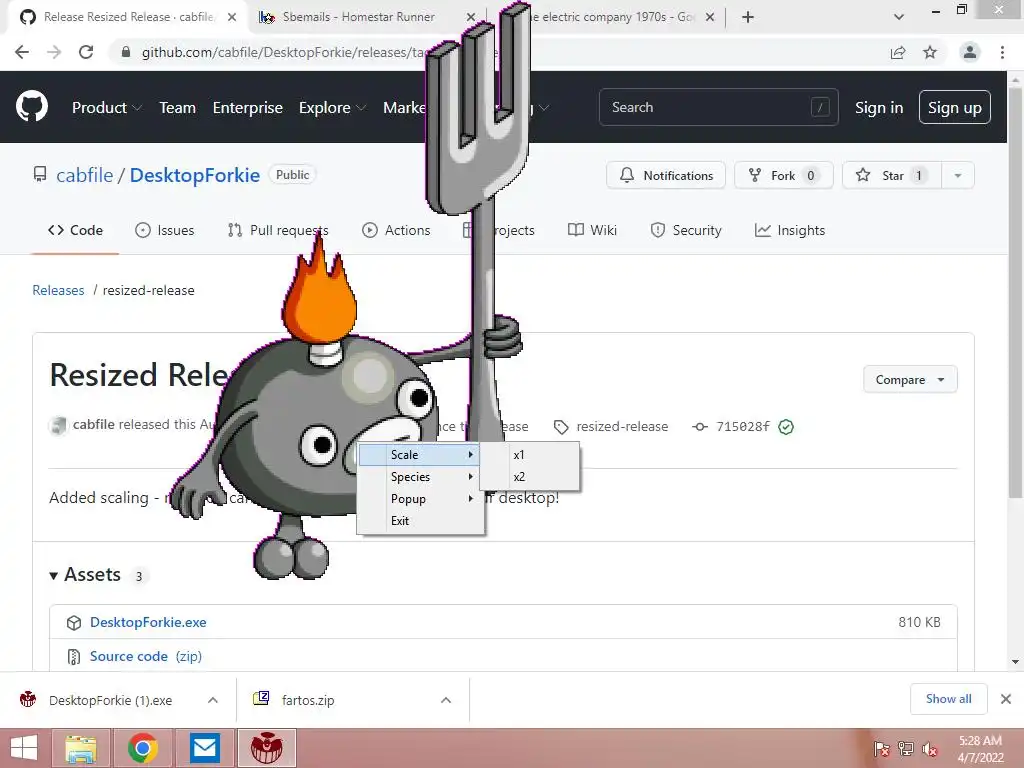Open the Chrome profile avatar icon
Viewport: 1024px width, 768px height.
pos(970,52)
